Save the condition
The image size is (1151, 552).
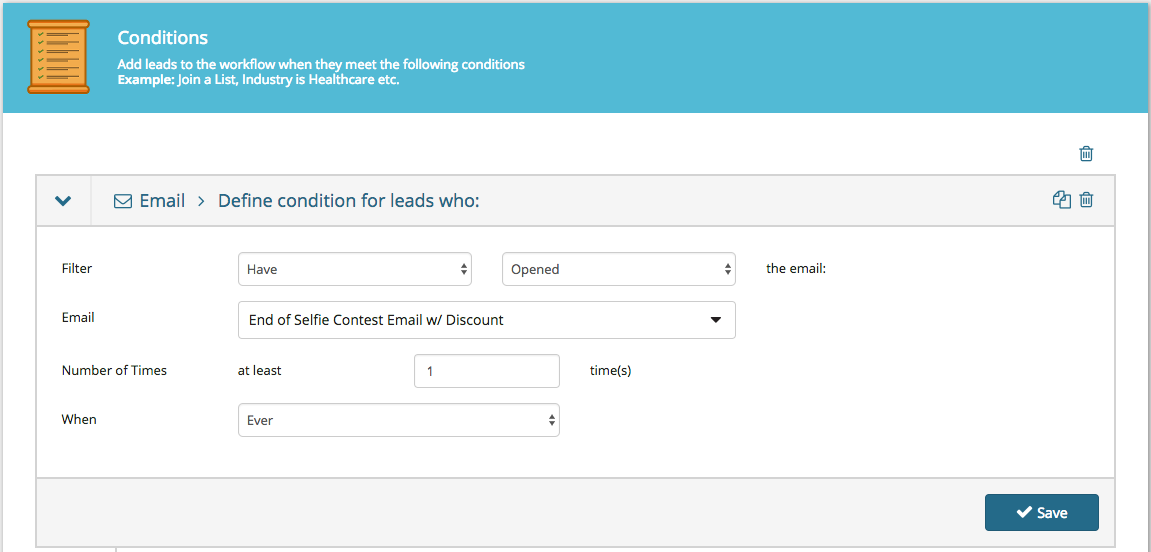tap(1042, 512)
